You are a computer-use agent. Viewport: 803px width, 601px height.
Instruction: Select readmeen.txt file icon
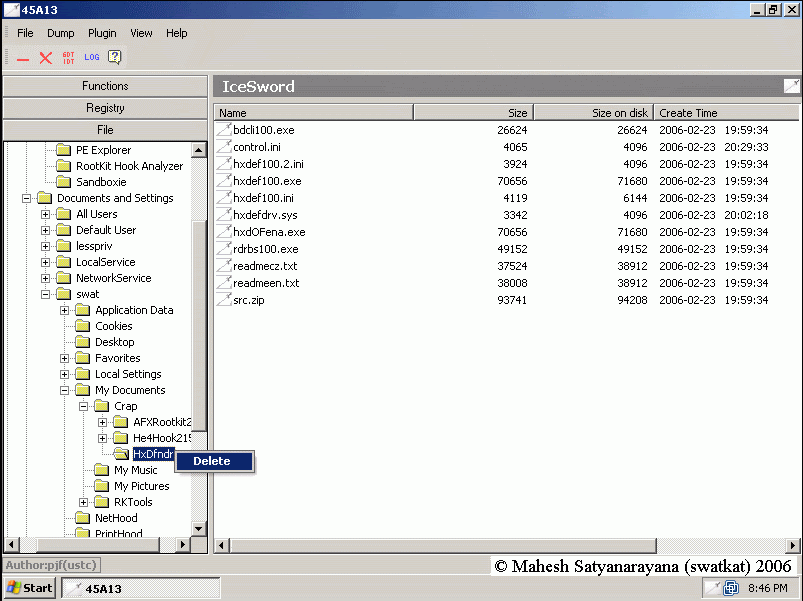(224, 282)
